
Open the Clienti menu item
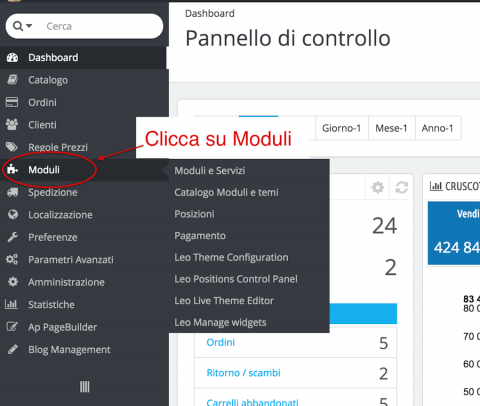tap(83, 125)
